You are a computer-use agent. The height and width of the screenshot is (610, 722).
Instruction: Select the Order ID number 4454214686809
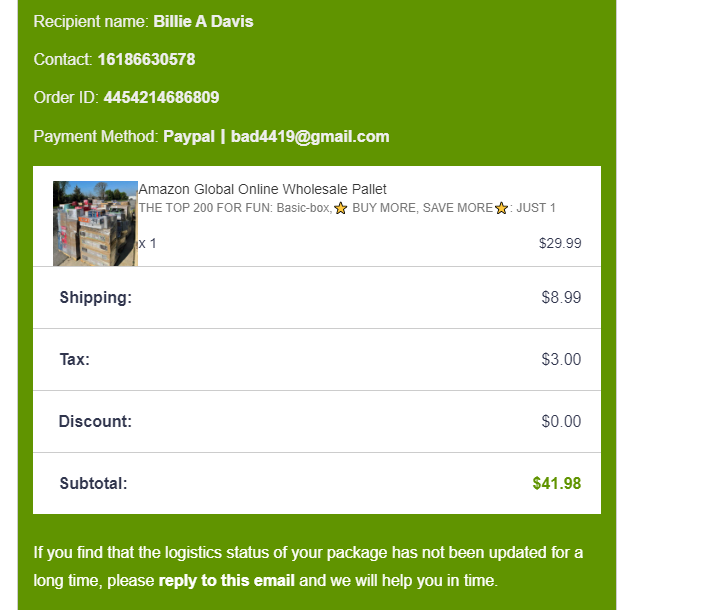click(x=161, y=98)
